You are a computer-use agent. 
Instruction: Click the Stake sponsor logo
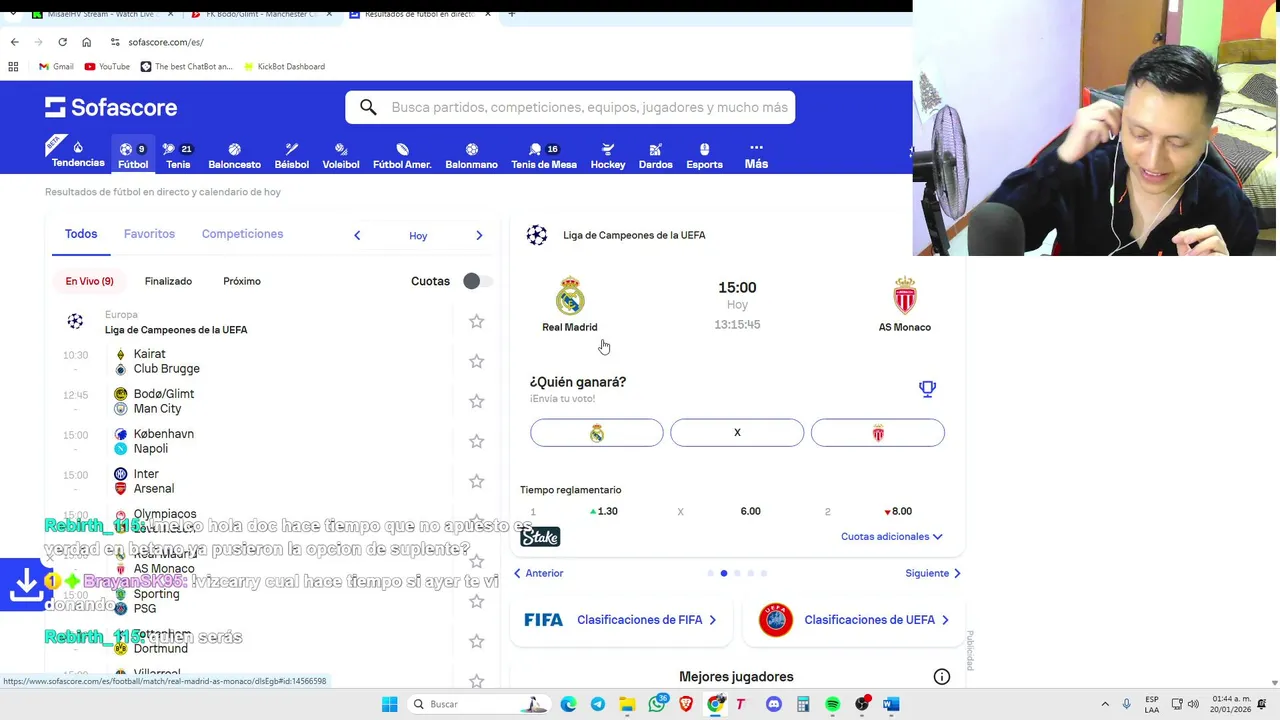540,537
